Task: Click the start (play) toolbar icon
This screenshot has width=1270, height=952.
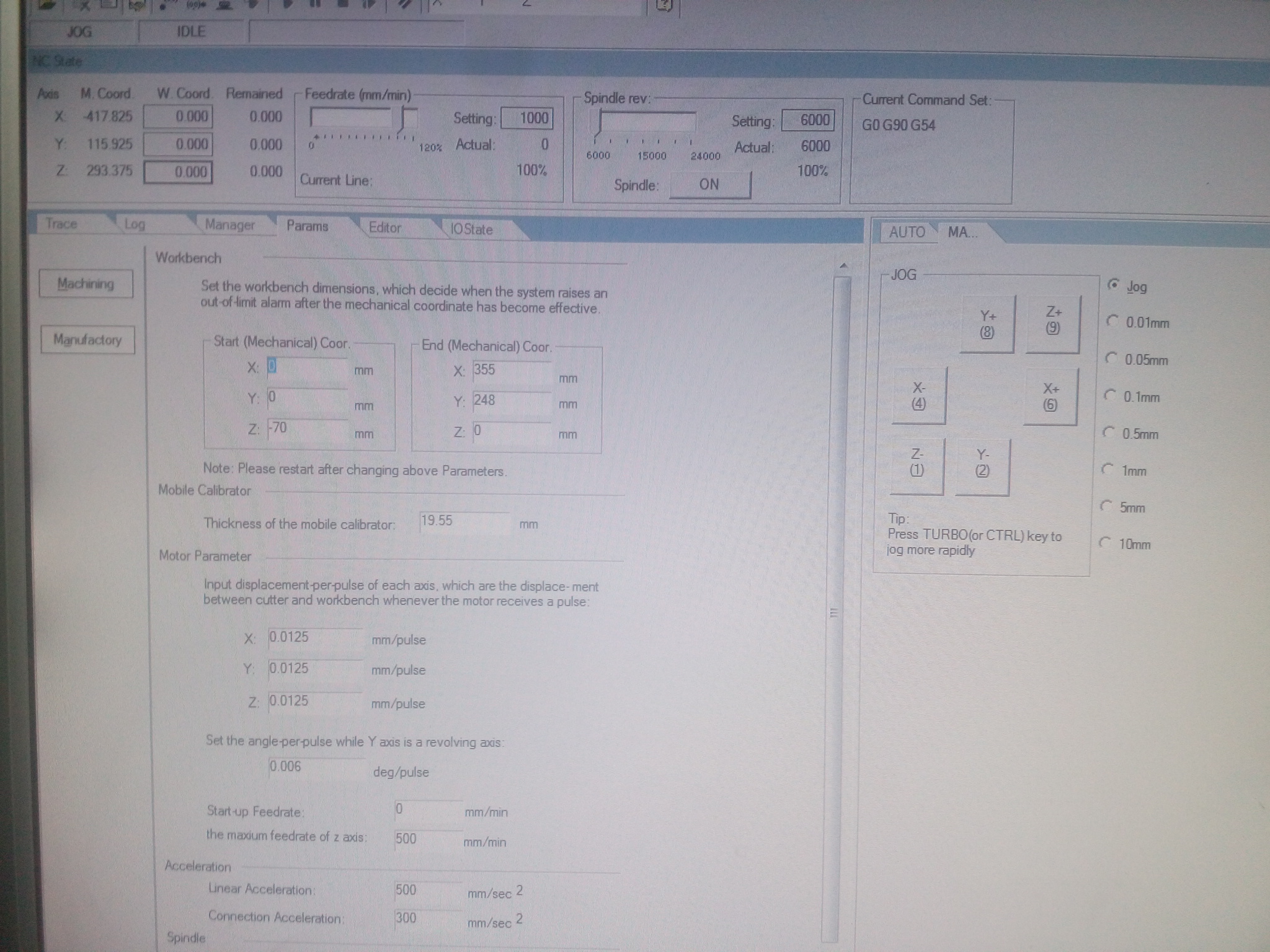Action: pyautogui.click(x=287, y=4)
